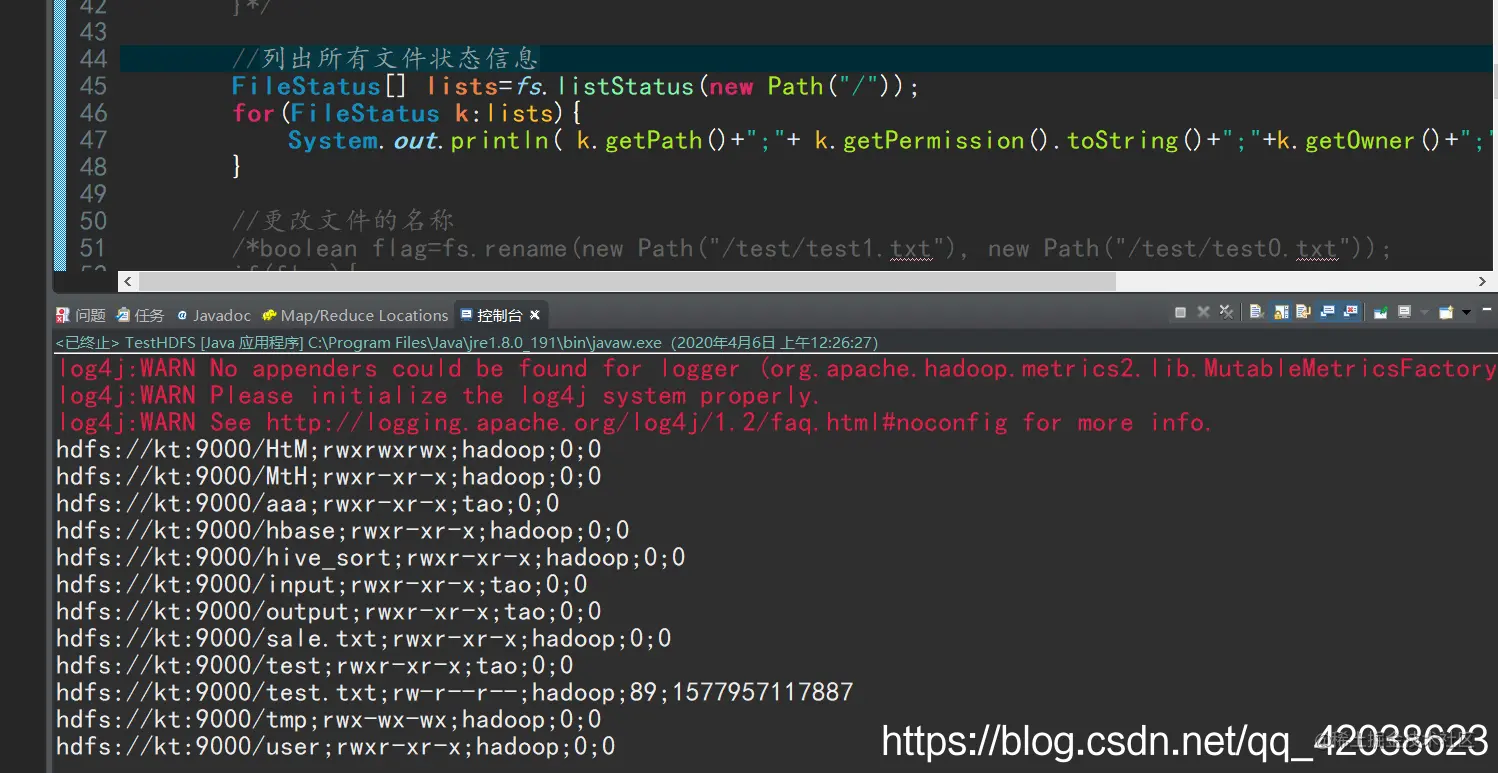1498x773 pixels.
Task: Click the comment line 列出所有文件状态信息
Action: 385,59
